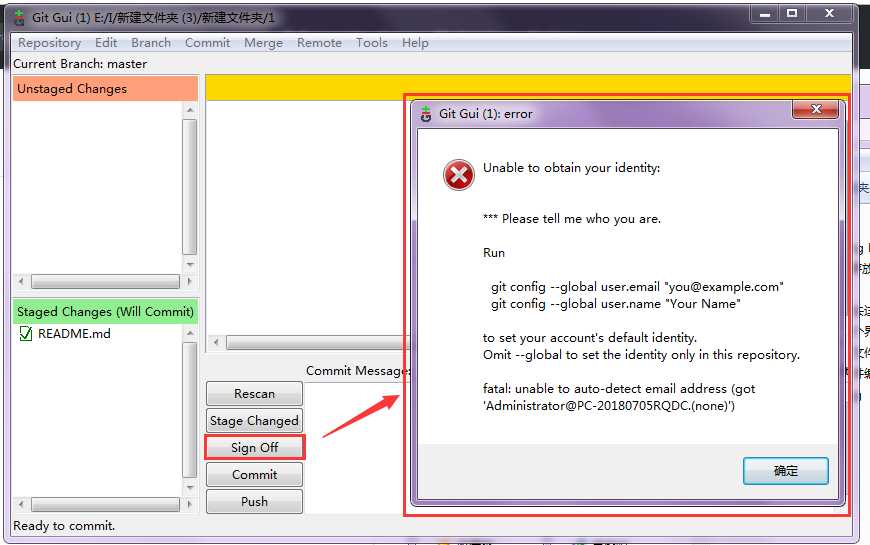
Task: Click the 'Current Branch: master' label
Action: tap(80, 64)
